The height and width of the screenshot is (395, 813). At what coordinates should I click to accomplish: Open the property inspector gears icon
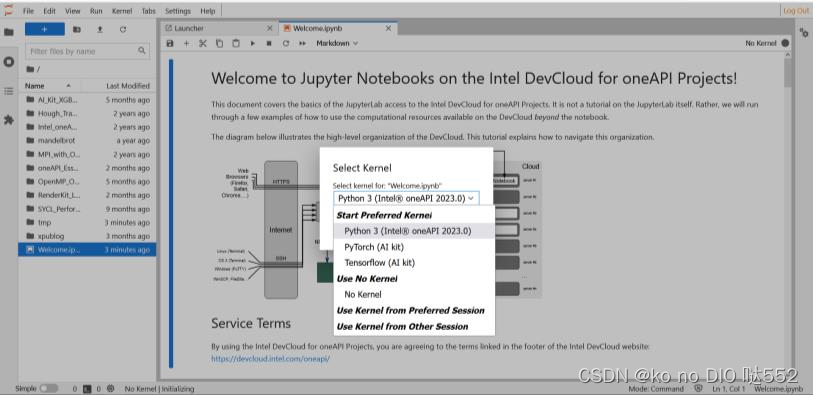tap(804, 32)
